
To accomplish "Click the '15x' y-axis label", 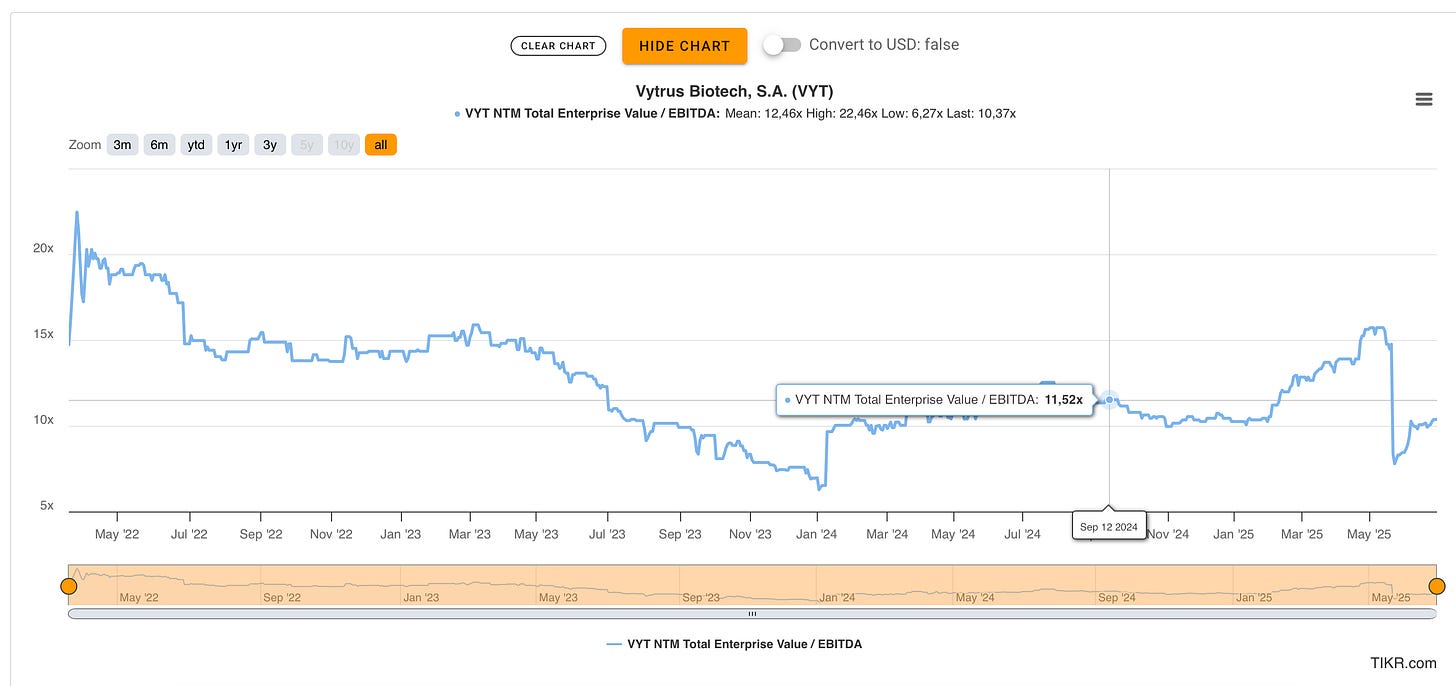I will [x=43, y=334].
